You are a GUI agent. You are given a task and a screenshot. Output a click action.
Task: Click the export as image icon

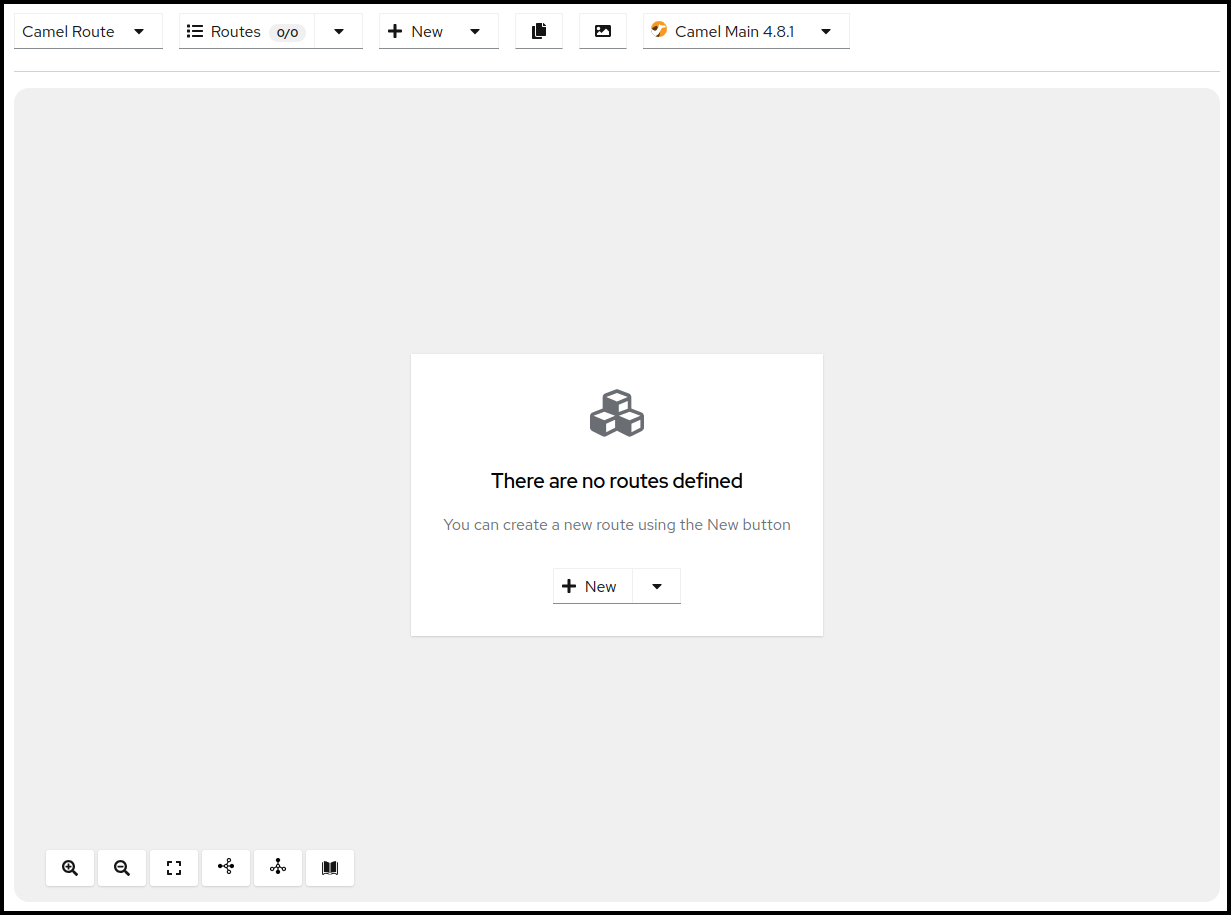603,31
